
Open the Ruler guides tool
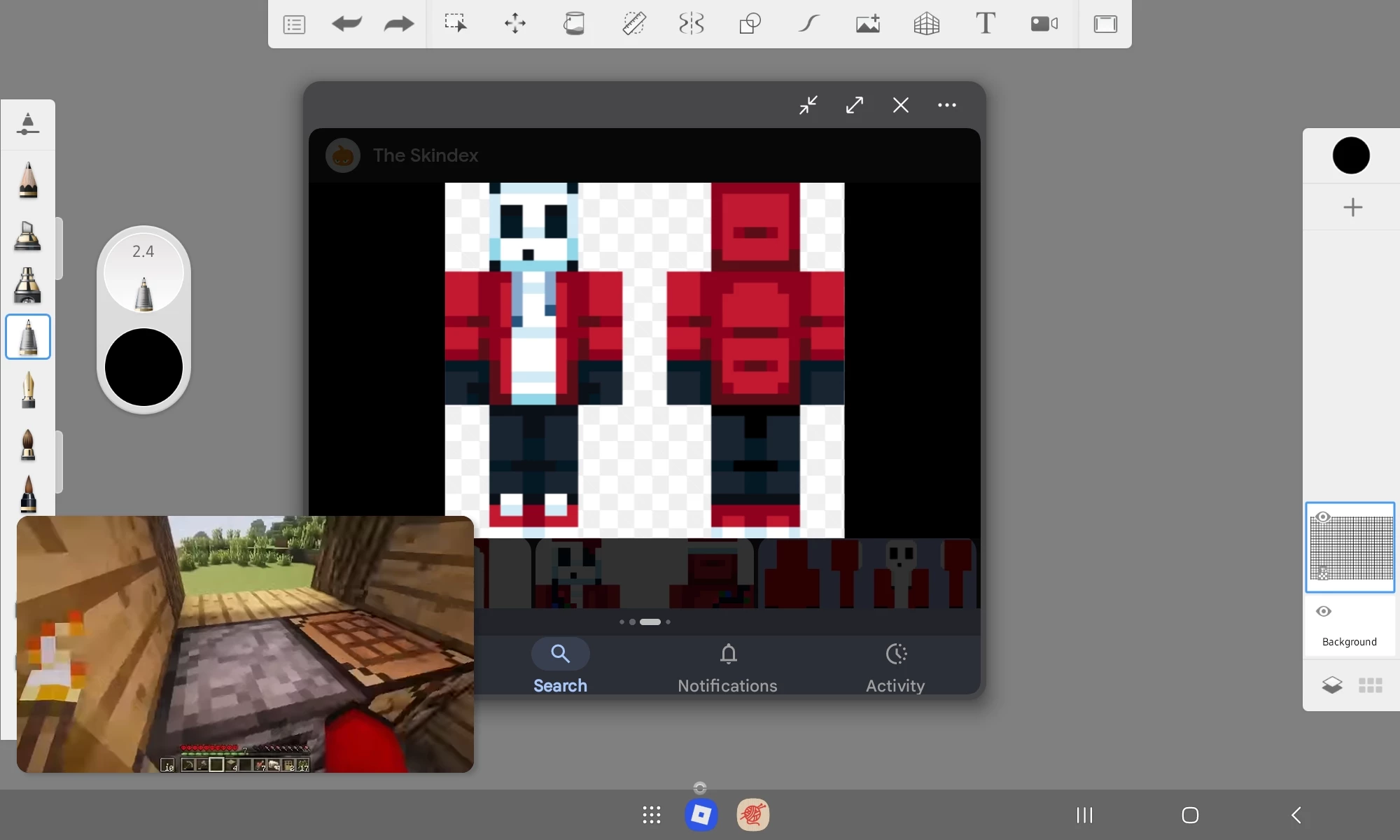633,24
